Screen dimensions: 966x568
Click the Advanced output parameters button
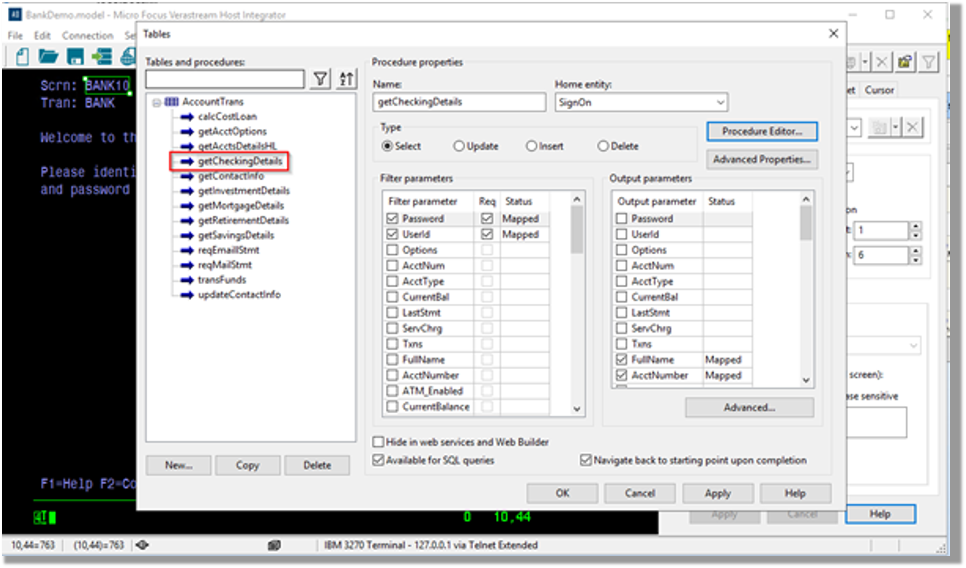tap(749, 407)
